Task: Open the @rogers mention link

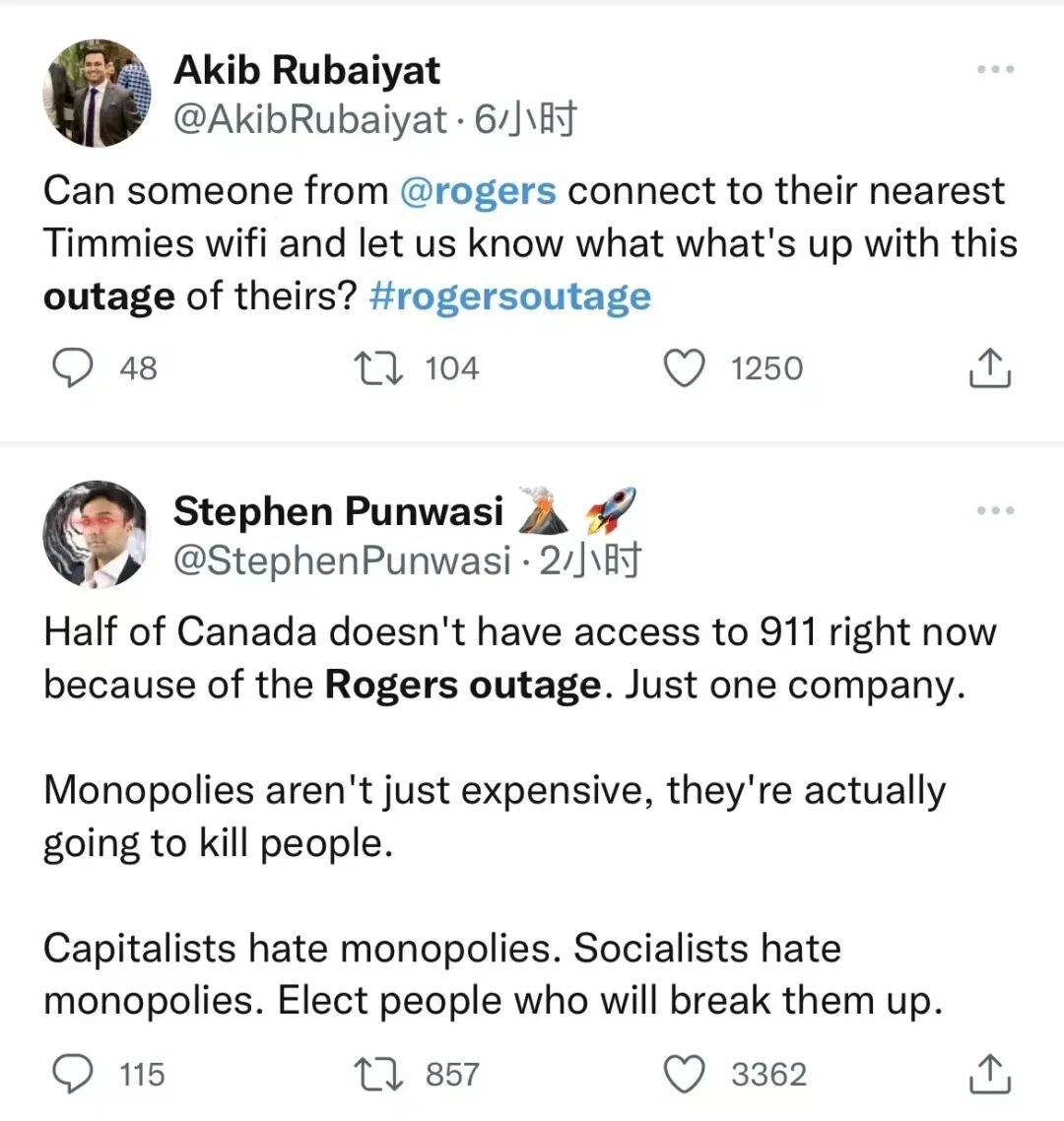Action: click(x=478, y=192)
